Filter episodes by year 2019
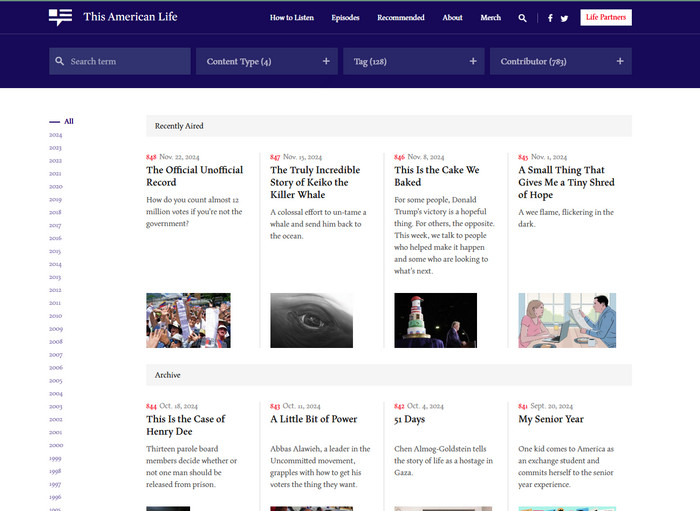The height and width of the screenshot is (511, 700). coord(55,199)
